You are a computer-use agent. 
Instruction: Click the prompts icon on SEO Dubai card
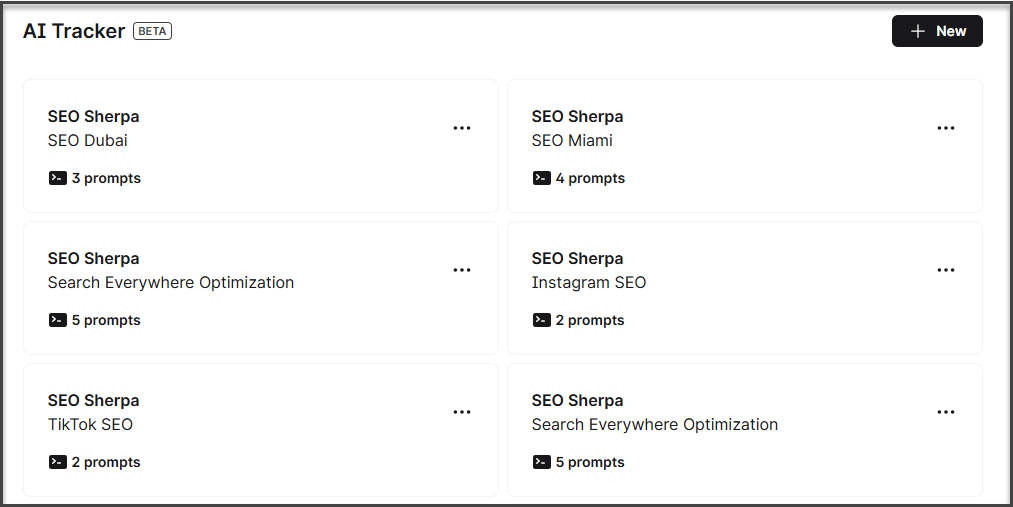(57, 178)
